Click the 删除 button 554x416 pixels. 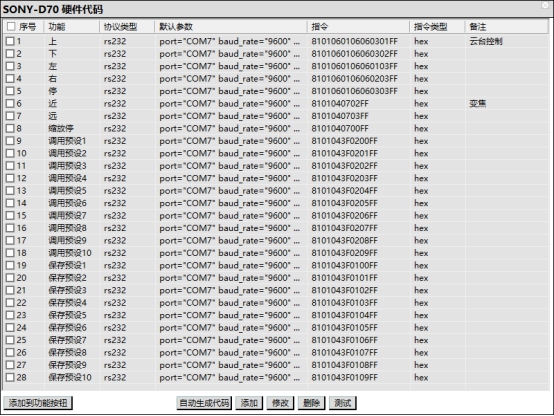point(312,403)
